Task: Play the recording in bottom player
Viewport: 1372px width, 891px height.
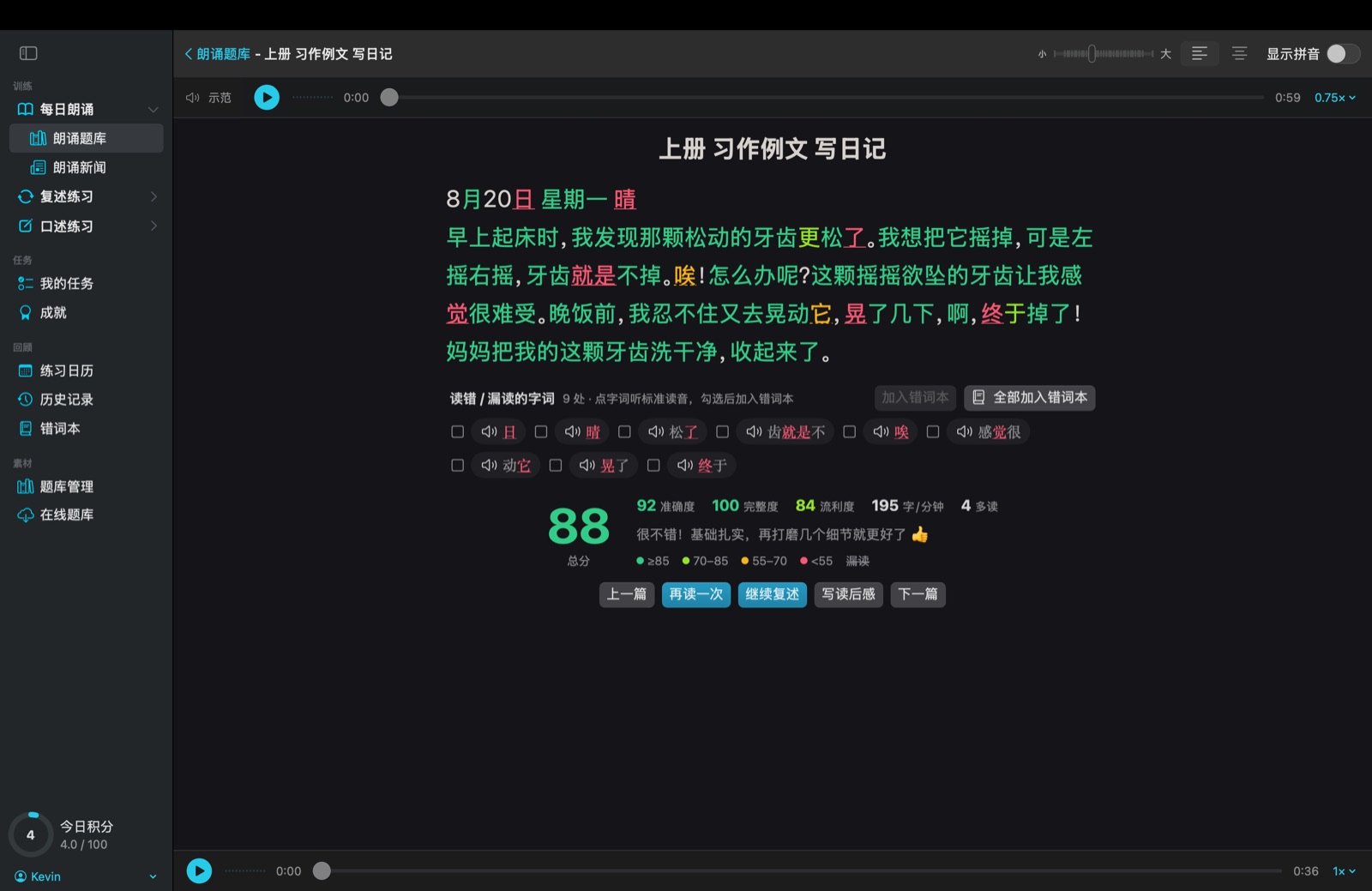Action: (x=199, y=871)
